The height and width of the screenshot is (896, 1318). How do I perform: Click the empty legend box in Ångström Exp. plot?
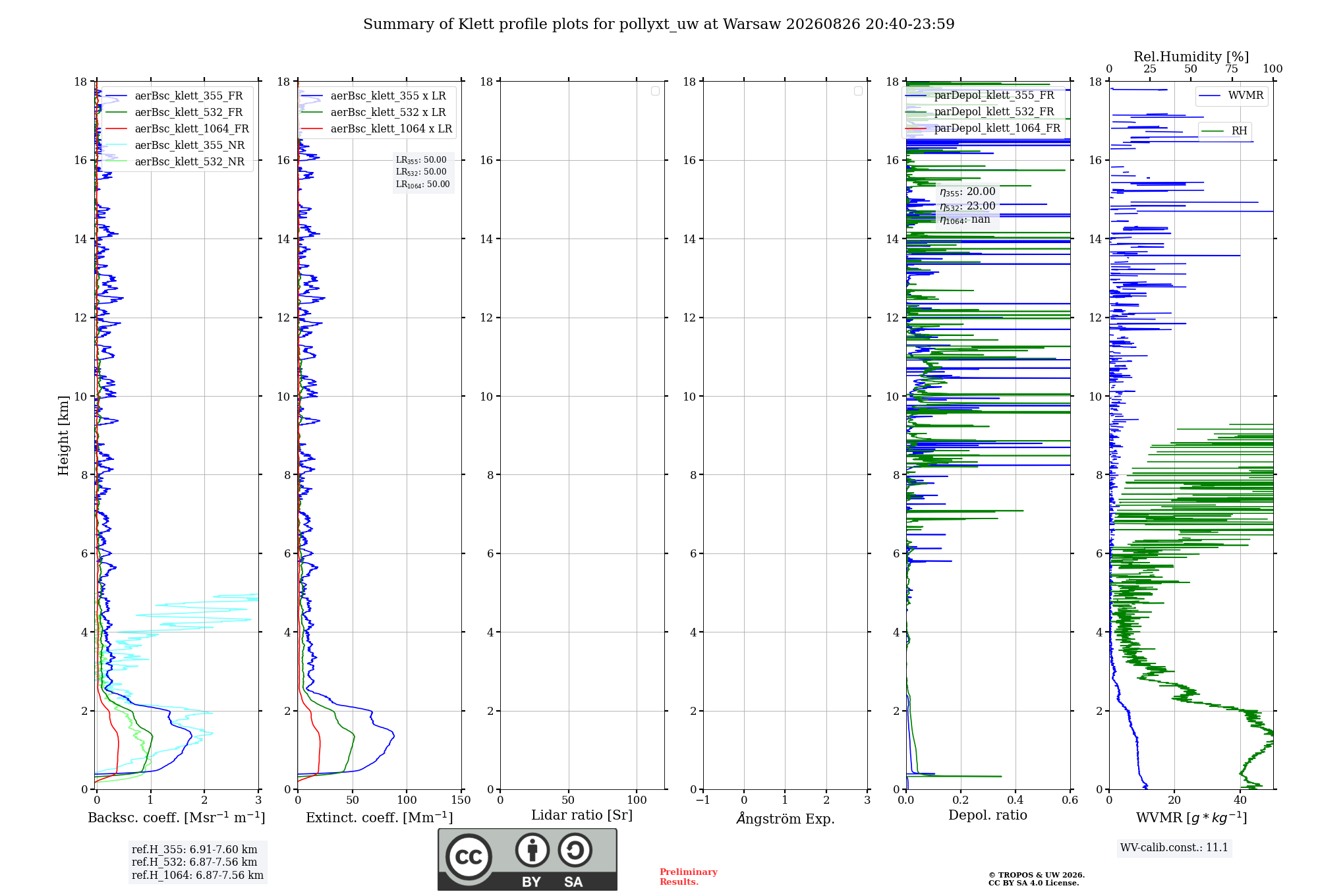[858, 91]
